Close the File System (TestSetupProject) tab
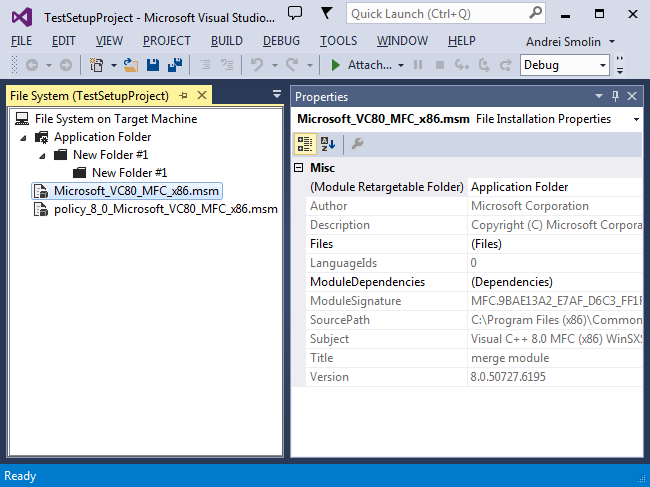650x487 pixels. coord(202,95)
